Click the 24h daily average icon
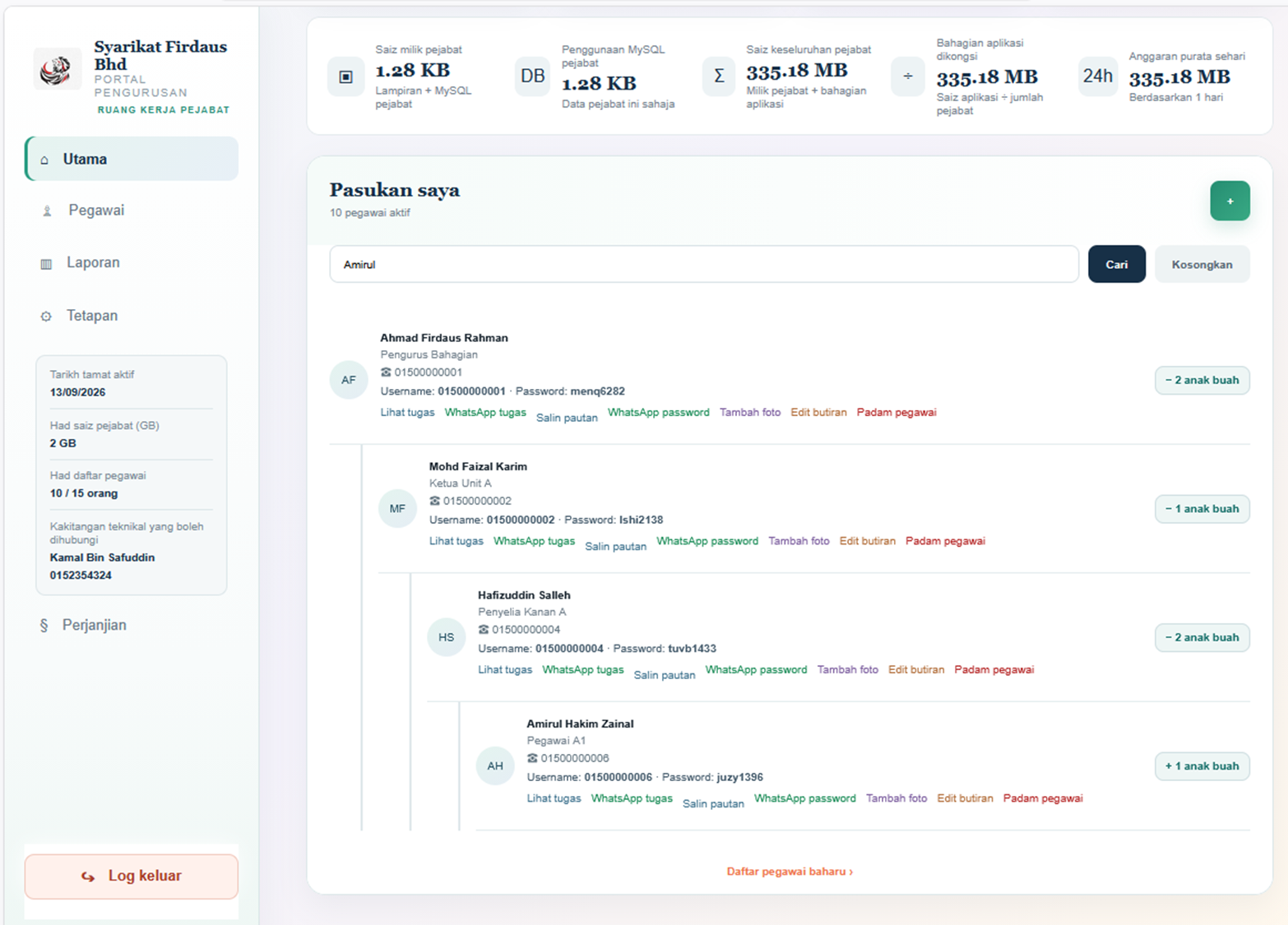This screenshot has height=925, width=1288. [x=1097, y=76]
